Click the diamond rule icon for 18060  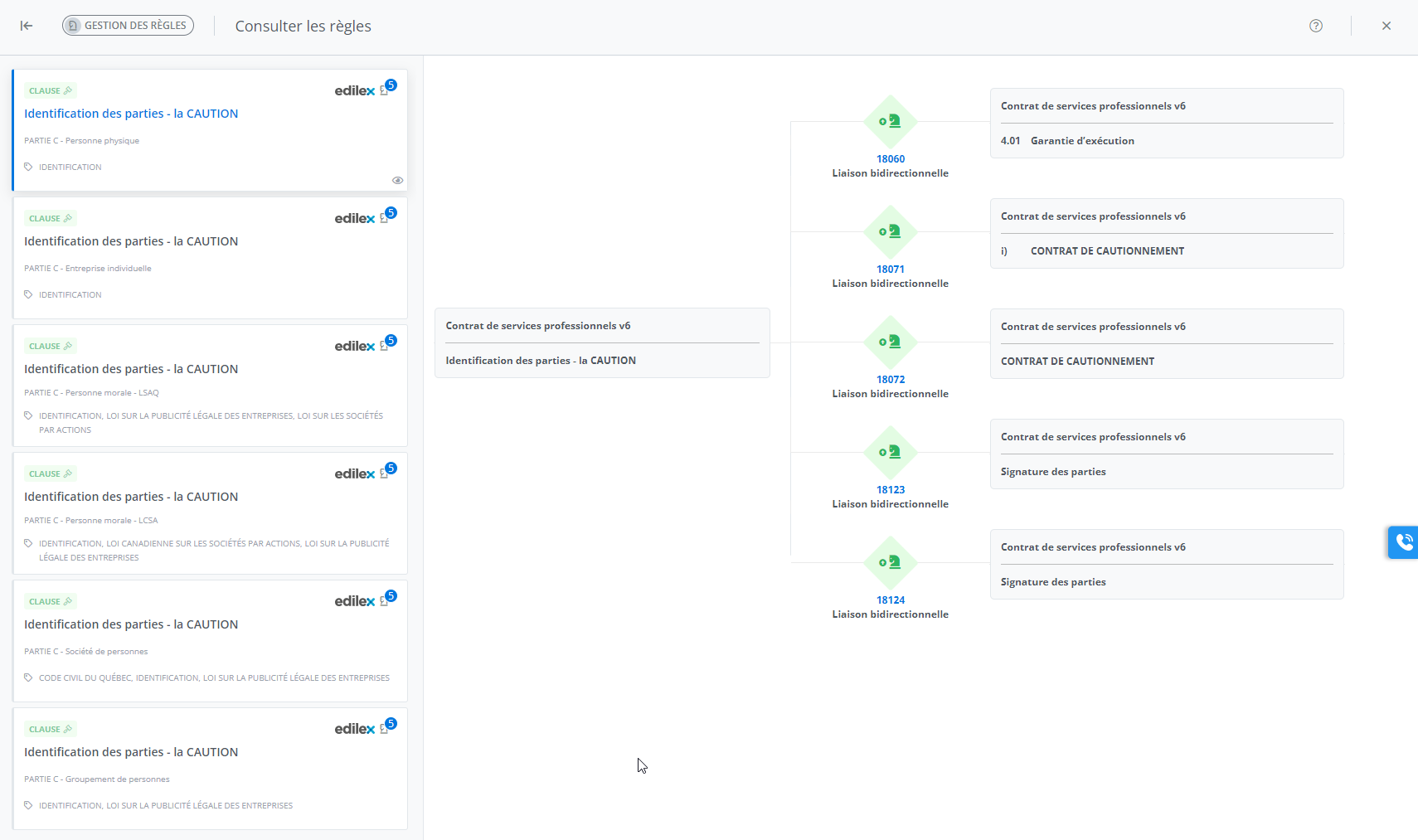point(890,122)
